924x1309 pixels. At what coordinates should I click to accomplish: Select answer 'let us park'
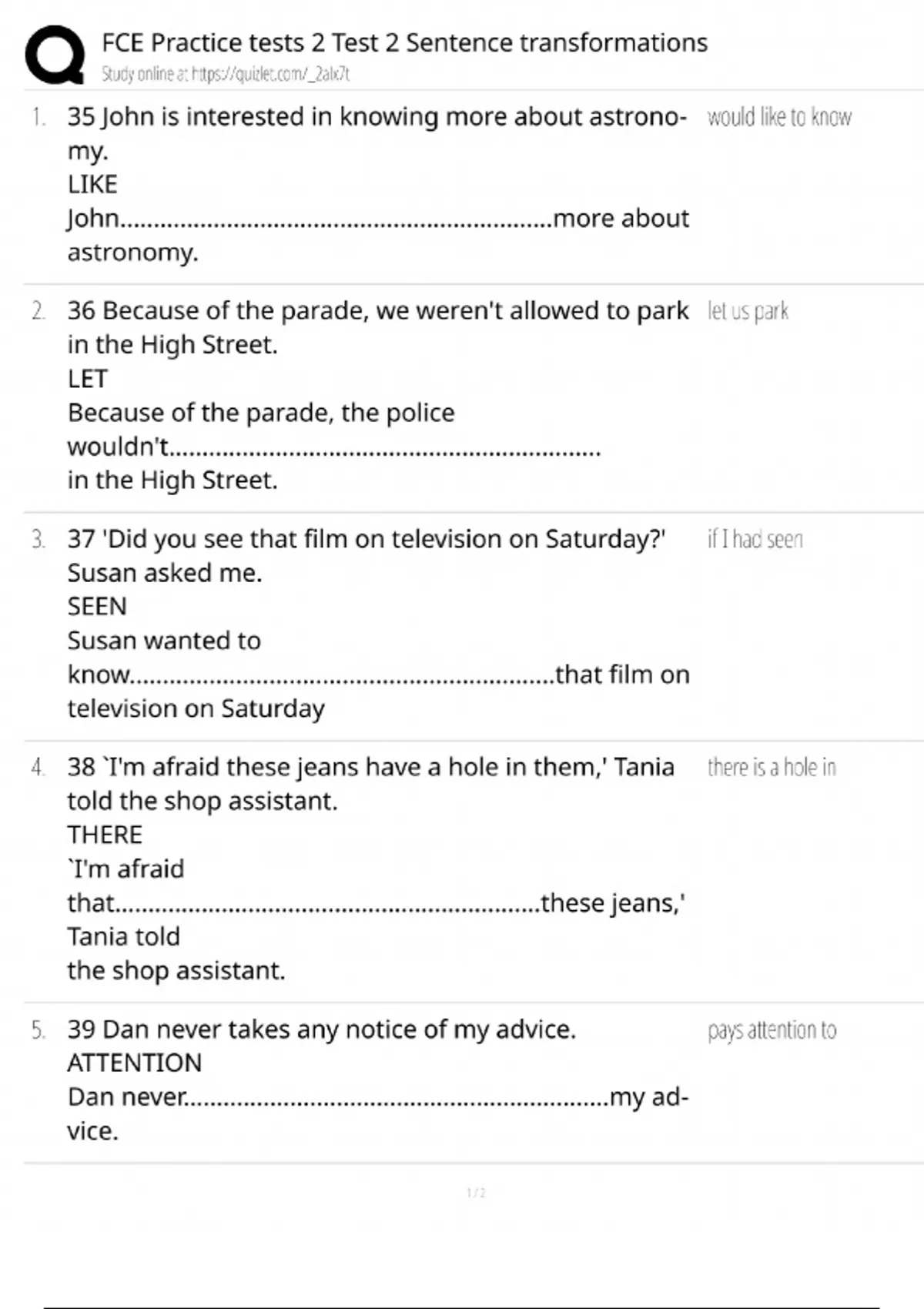(748, 311)
